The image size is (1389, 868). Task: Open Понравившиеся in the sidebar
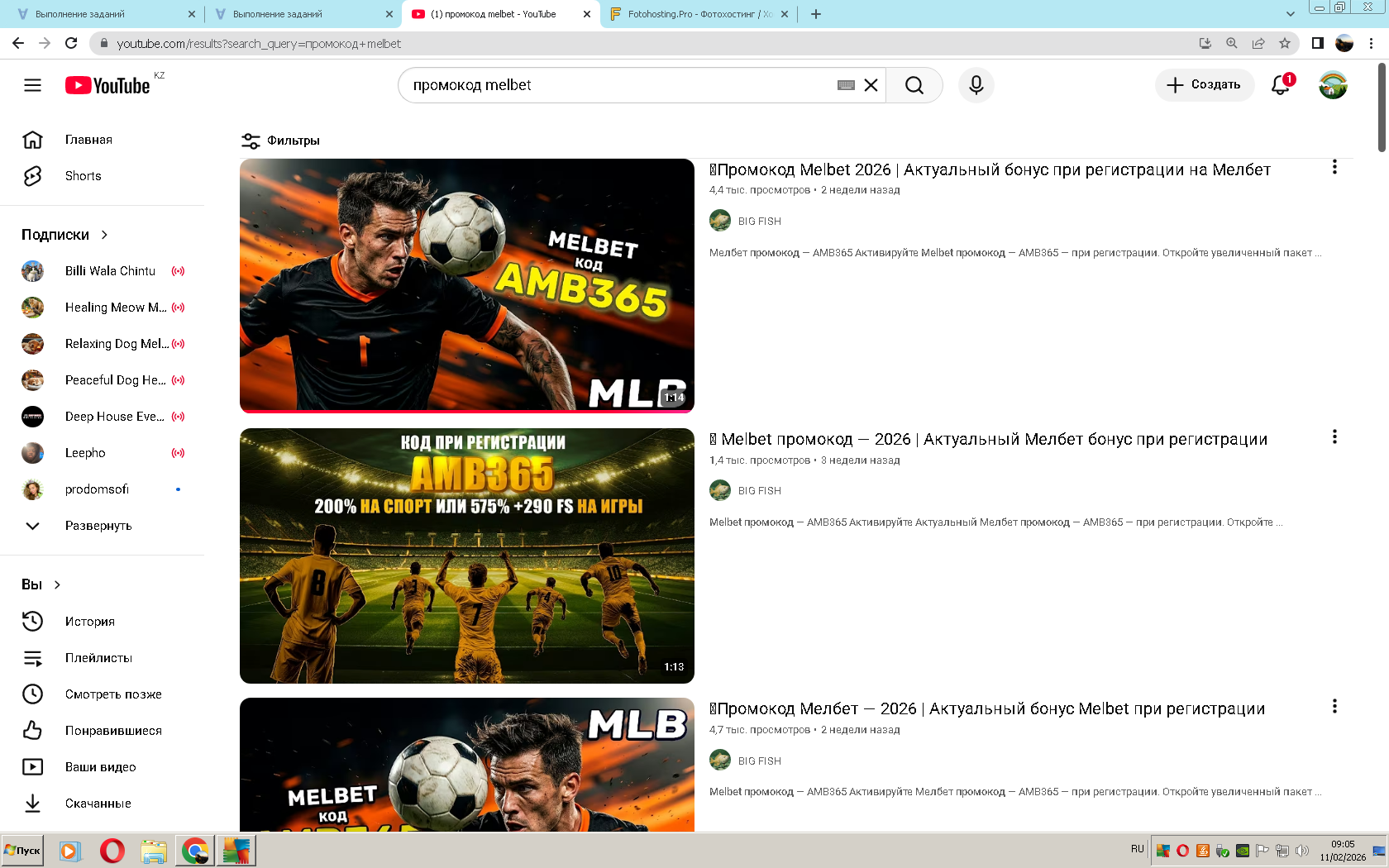pyautogui.click(x=102, y=731)
